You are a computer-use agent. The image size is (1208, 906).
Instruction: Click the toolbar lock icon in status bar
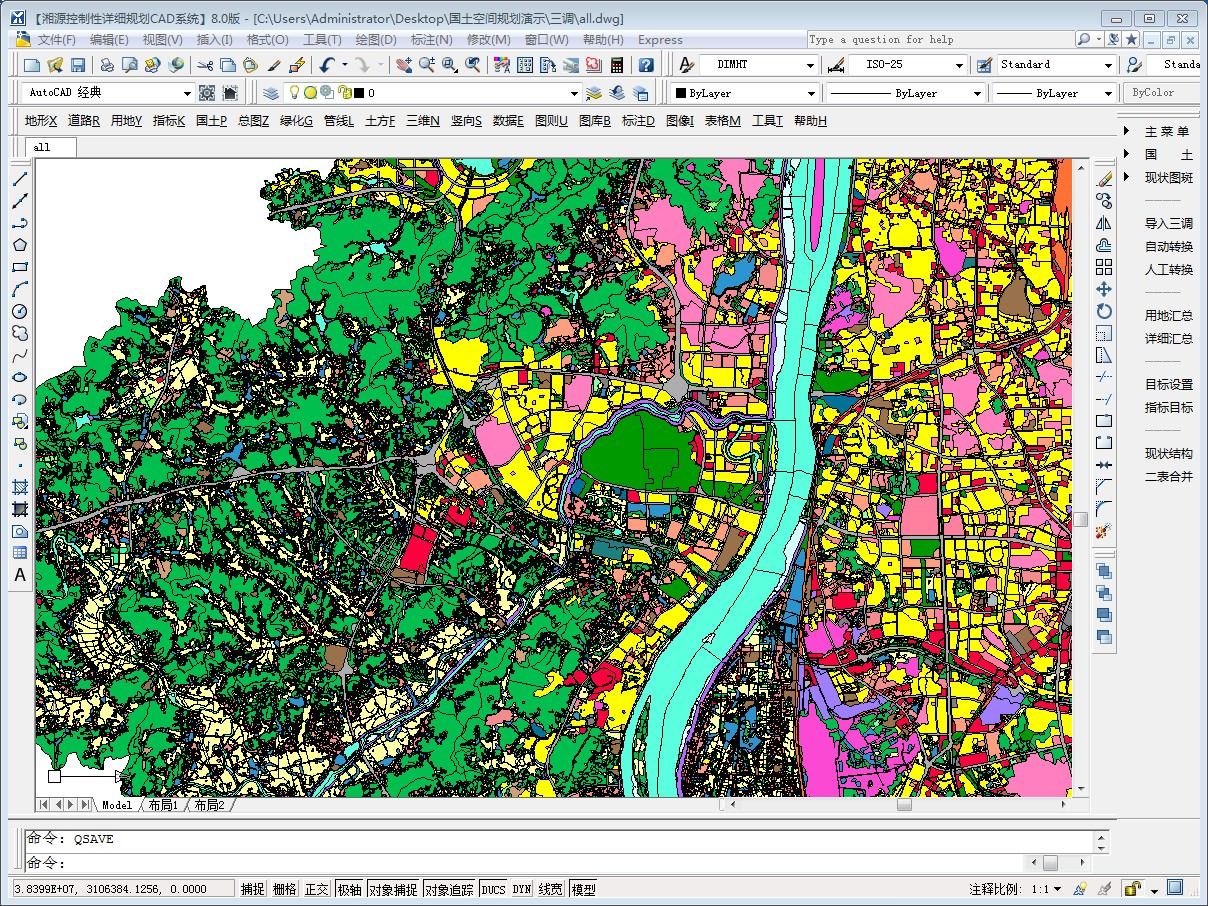(1132, 888)
